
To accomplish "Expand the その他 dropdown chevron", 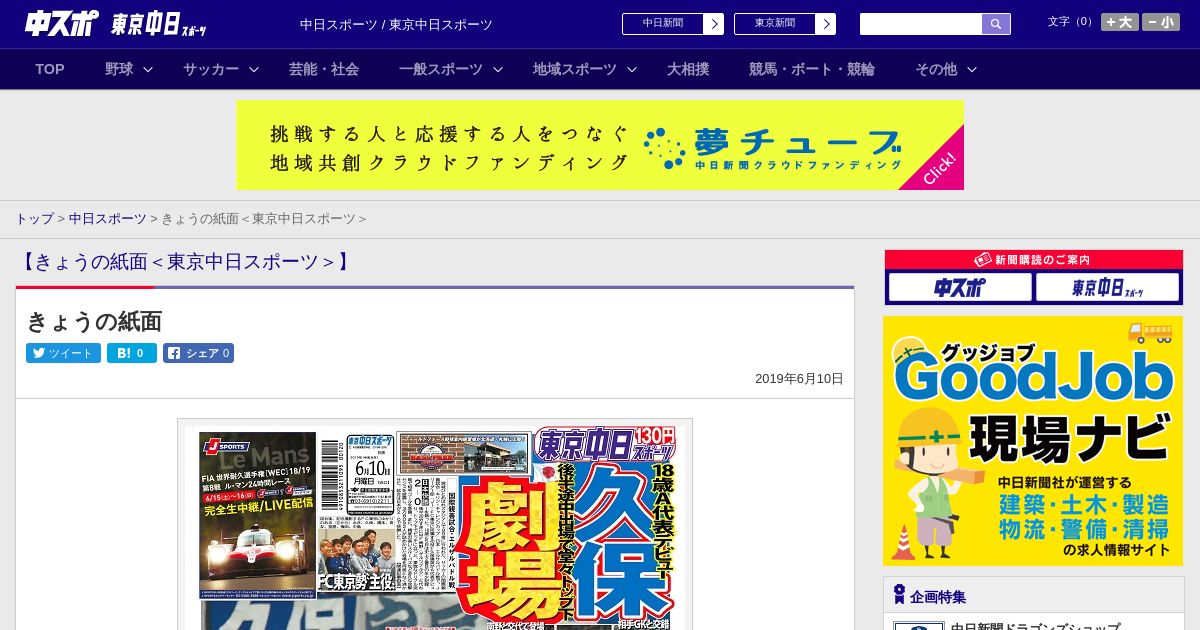I will (x=972, y=69).
